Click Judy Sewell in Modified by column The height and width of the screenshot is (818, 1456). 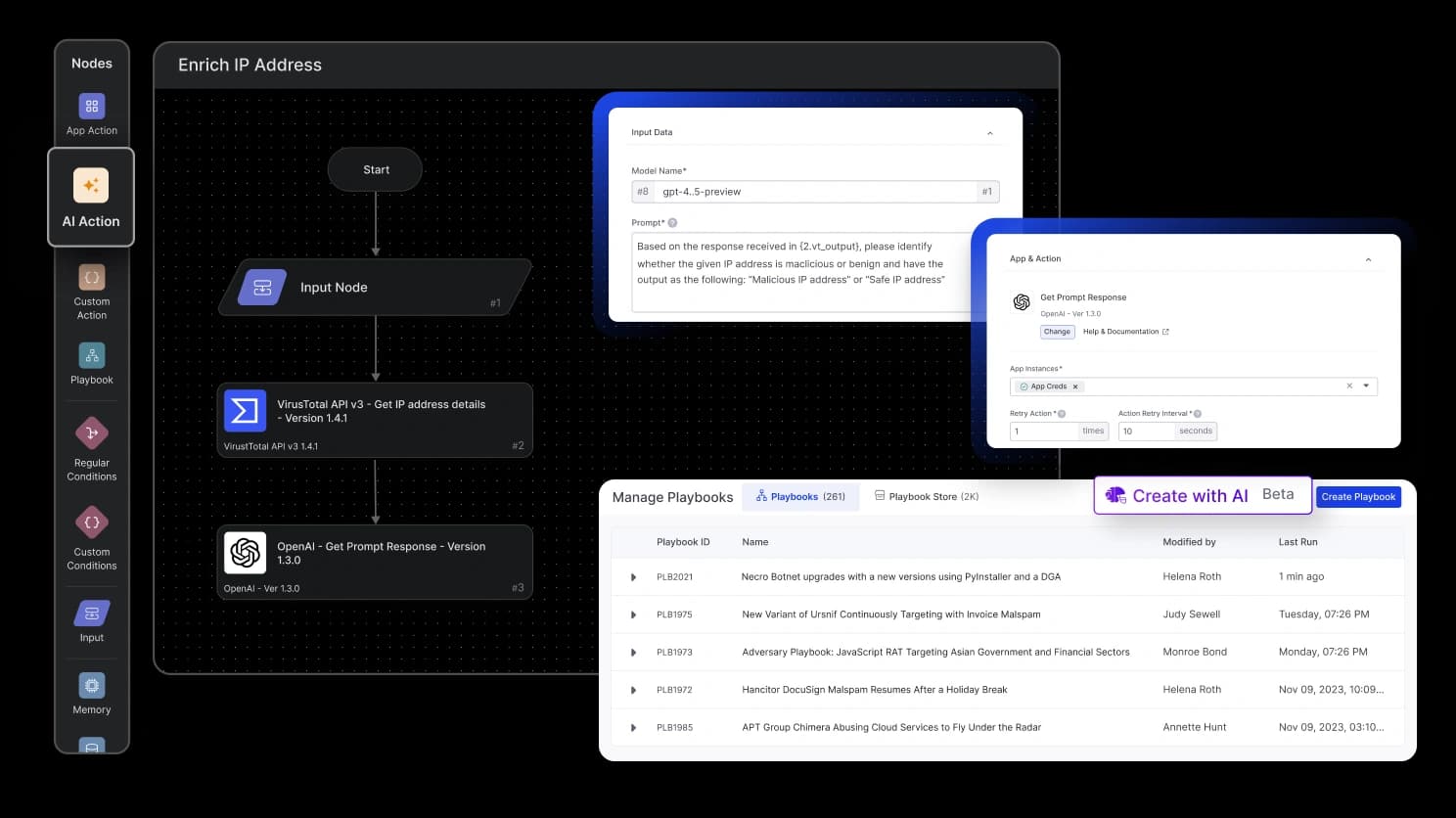[1191, 614]
